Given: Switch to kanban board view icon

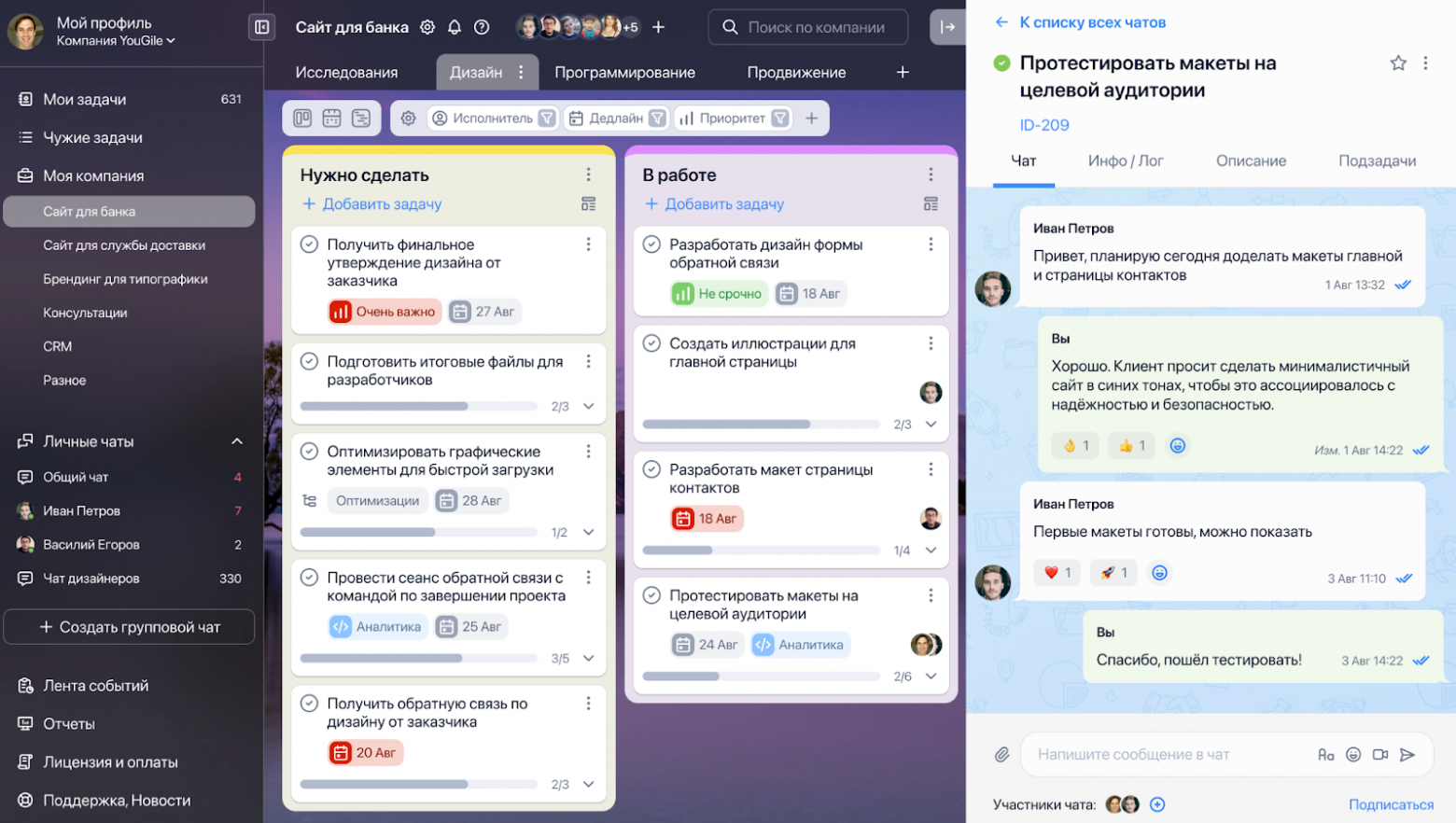Looking at the screenshot, I should point(302,119).
